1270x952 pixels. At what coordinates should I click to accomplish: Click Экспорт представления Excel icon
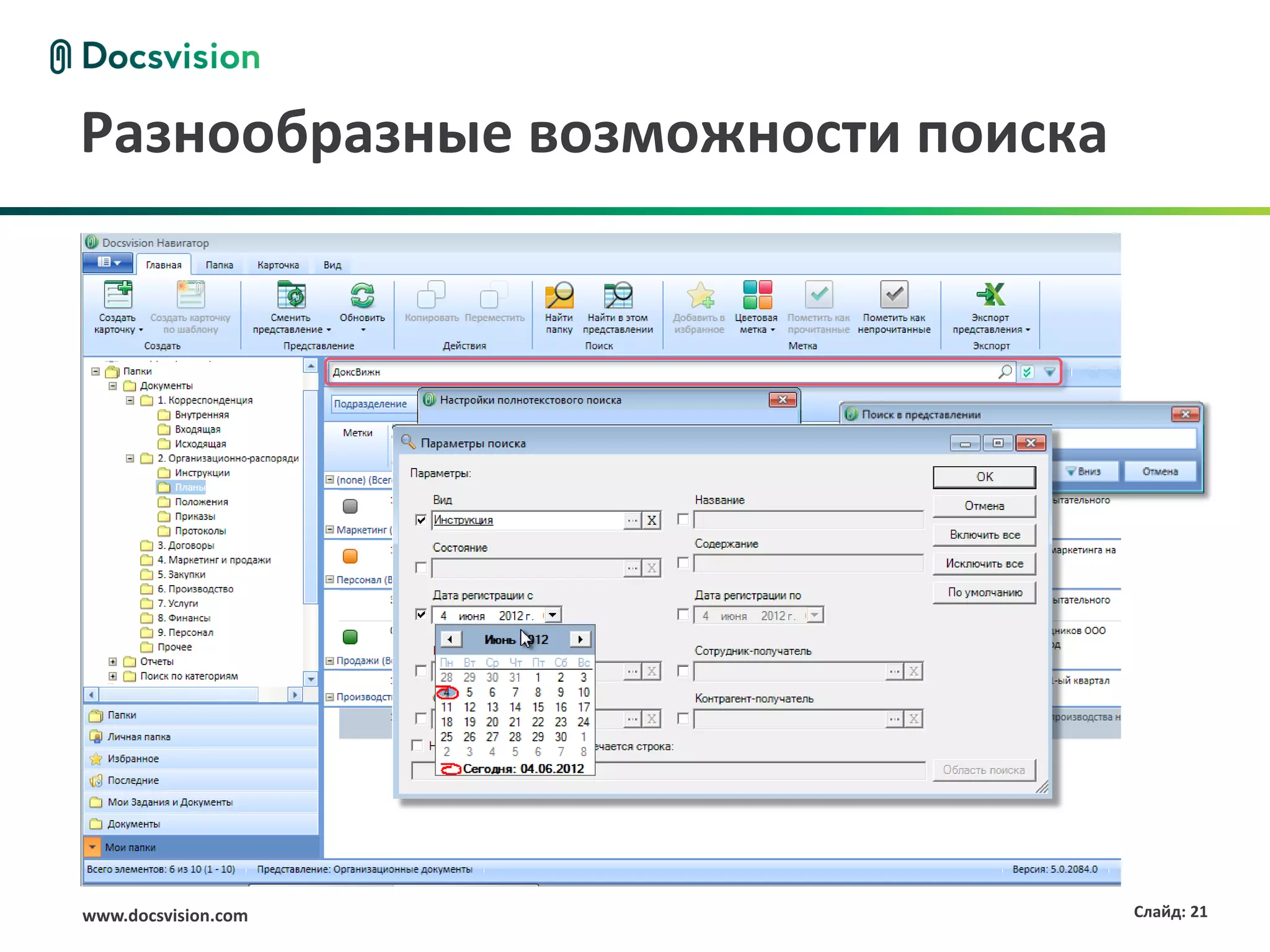[x=990, y=295]
